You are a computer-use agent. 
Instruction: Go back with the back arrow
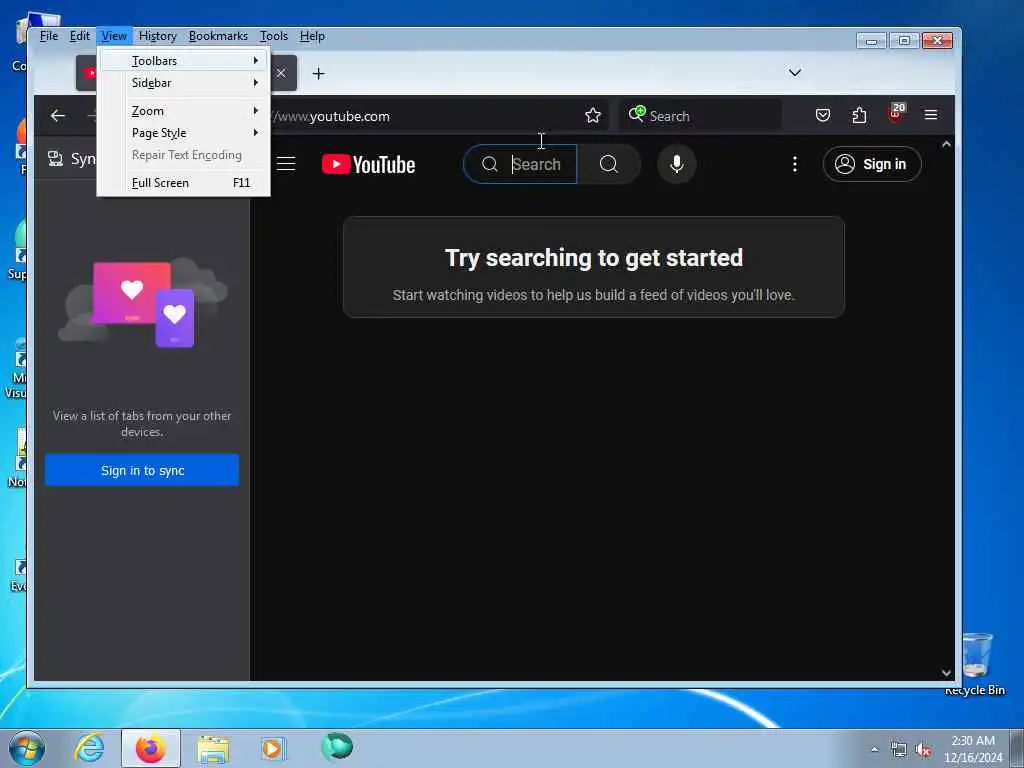(58, 116)
